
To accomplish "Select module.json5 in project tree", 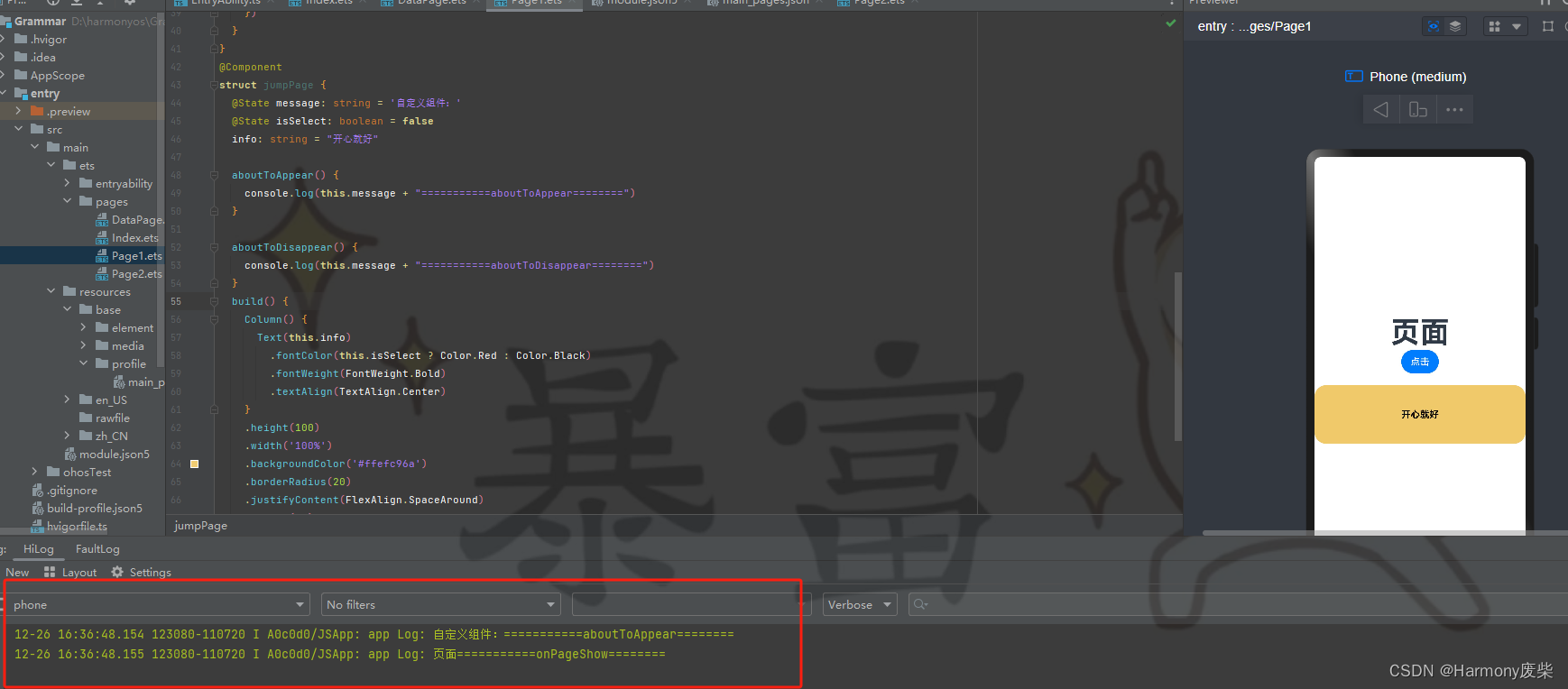I will 107,455.
